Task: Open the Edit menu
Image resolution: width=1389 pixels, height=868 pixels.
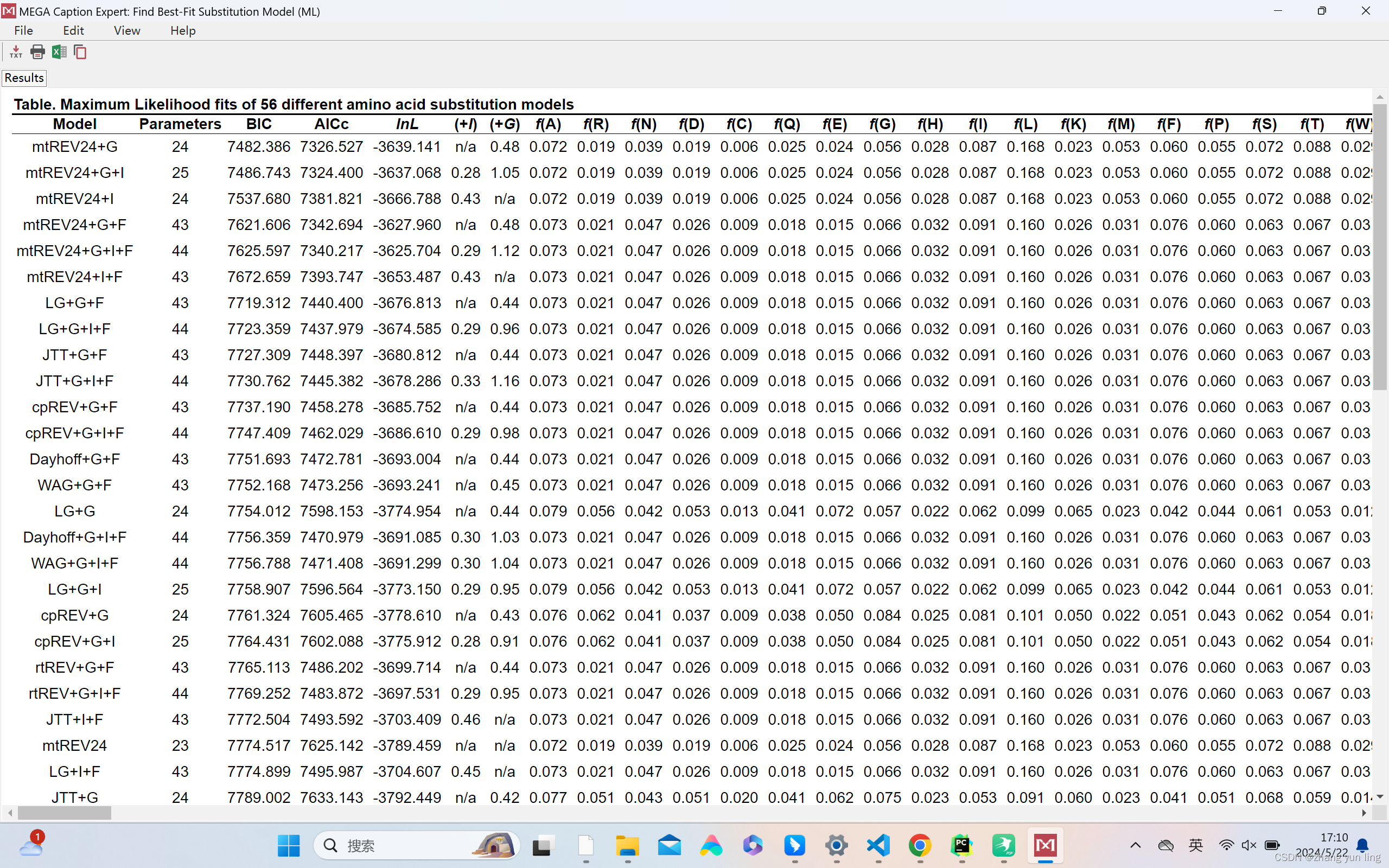Action: pos(73,30)
